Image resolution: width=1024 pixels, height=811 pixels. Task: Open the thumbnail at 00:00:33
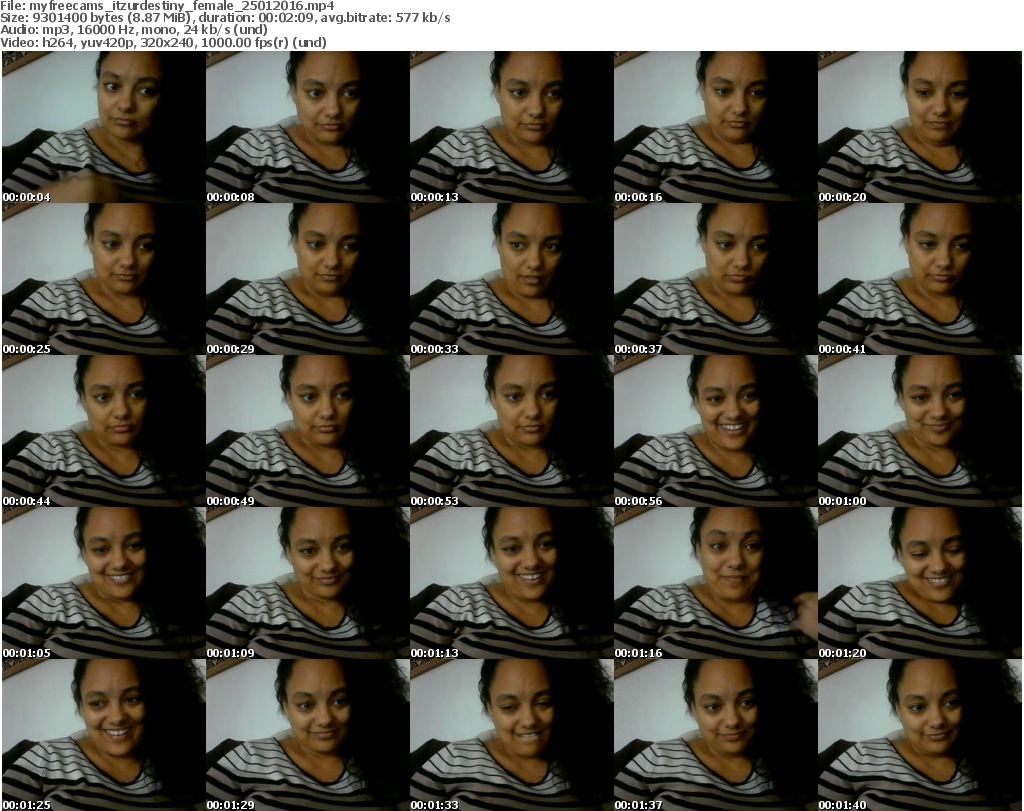tap(511, 279)
